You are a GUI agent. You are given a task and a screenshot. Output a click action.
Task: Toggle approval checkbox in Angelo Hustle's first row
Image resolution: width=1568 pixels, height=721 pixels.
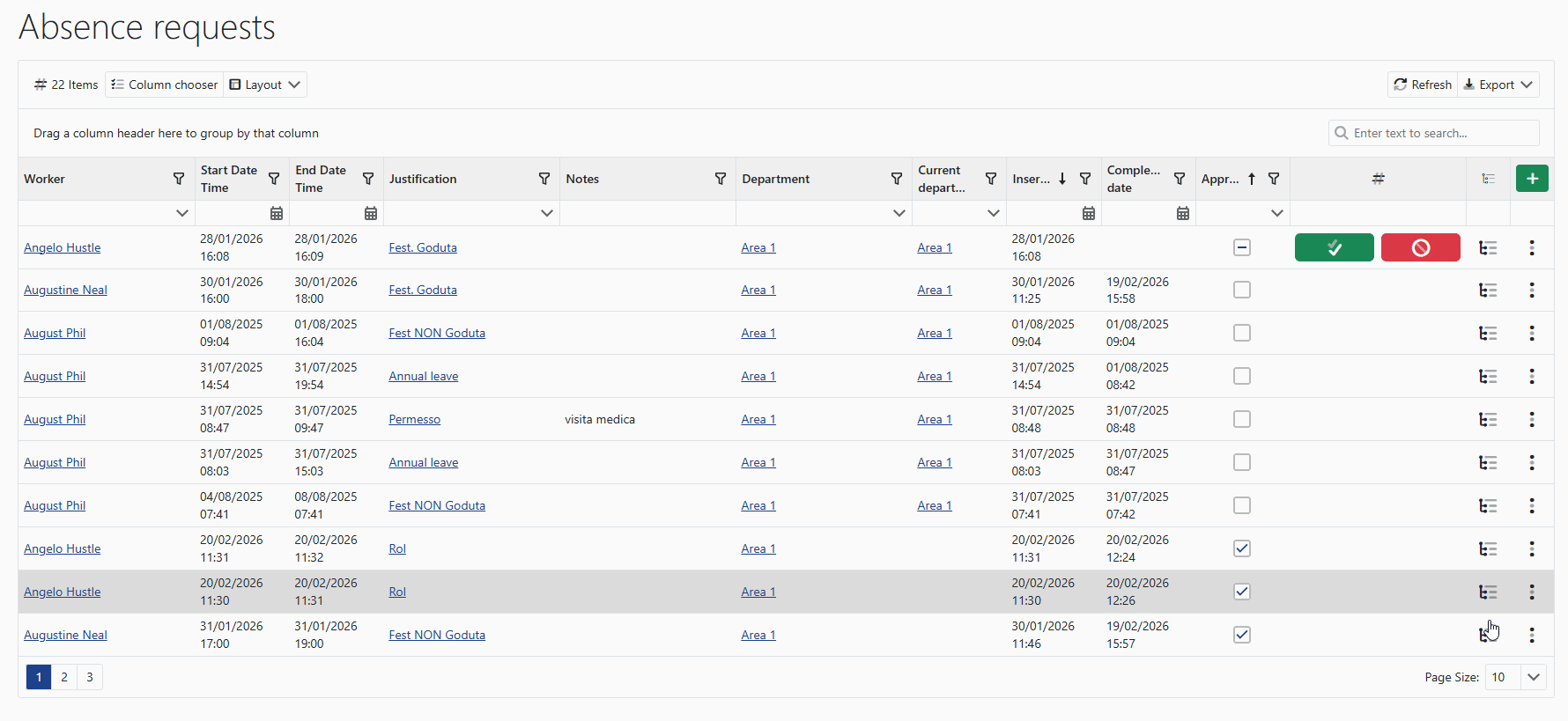point(1242,248)
